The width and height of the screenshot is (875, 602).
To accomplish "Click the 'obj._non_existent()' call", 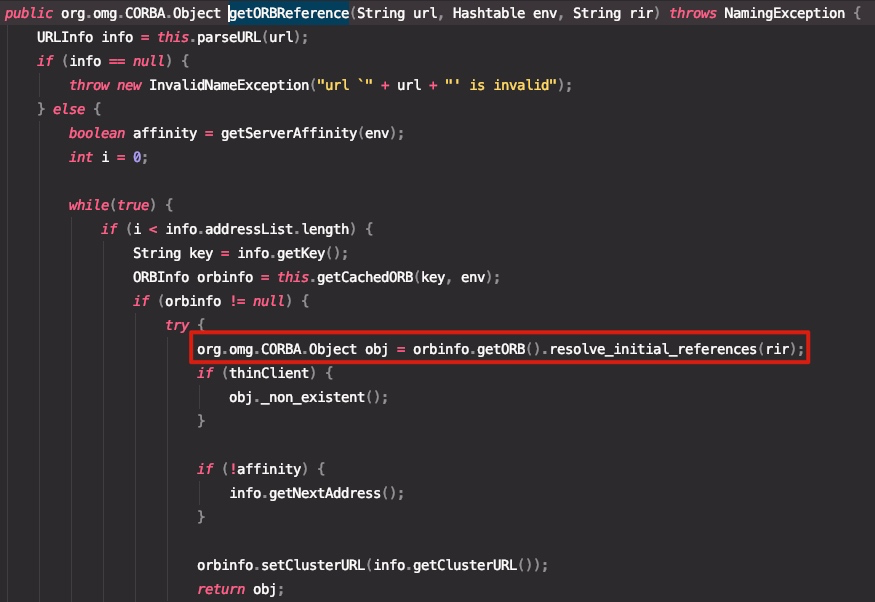I will [305, 397].
